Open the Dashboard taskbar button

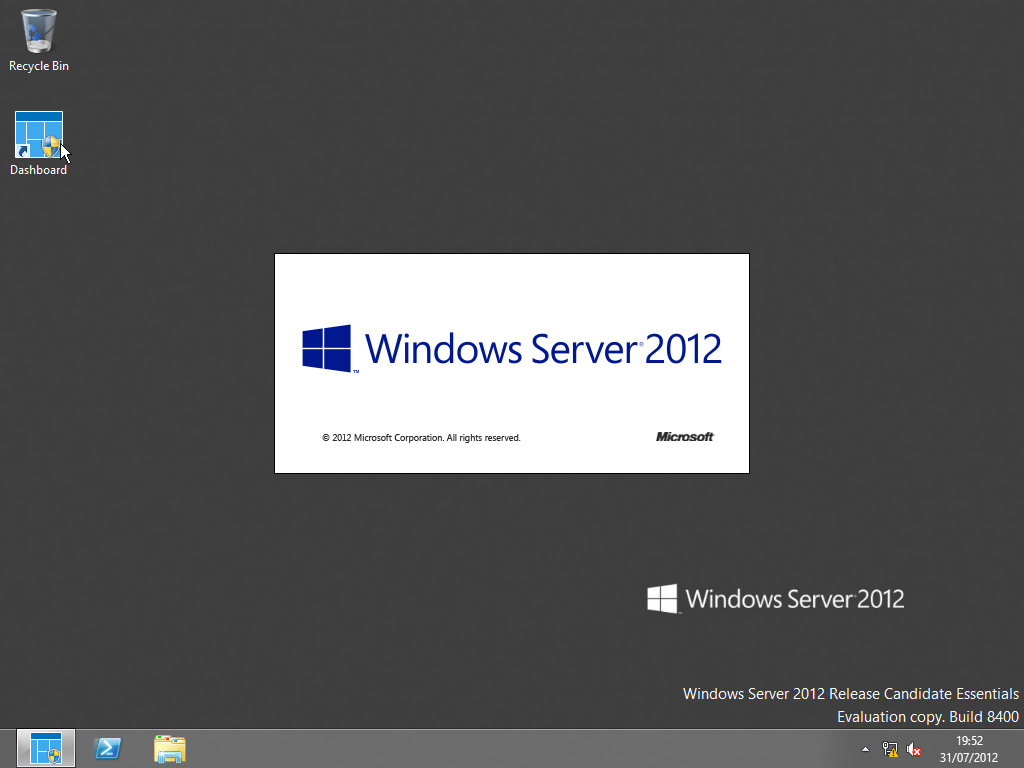(46, 748)
